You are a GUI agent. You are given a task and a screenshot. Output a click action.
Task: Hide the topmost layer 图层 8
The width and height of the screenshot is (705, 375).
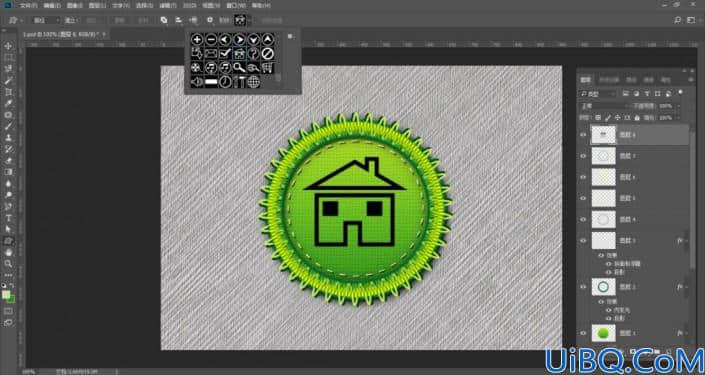(583, 134)
